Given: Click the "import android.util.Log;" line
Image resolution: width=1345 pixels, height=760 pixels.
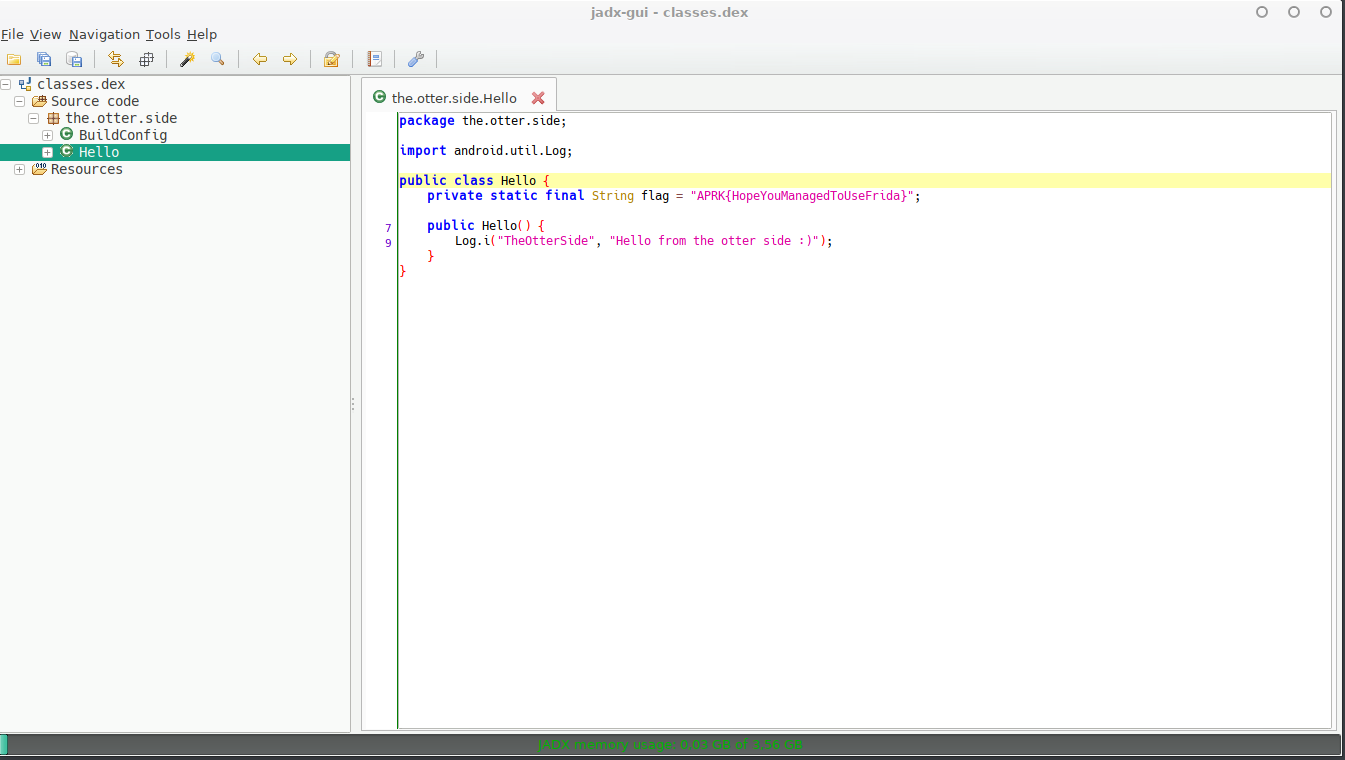Looking at the screenshot, I should pos(486,151).
